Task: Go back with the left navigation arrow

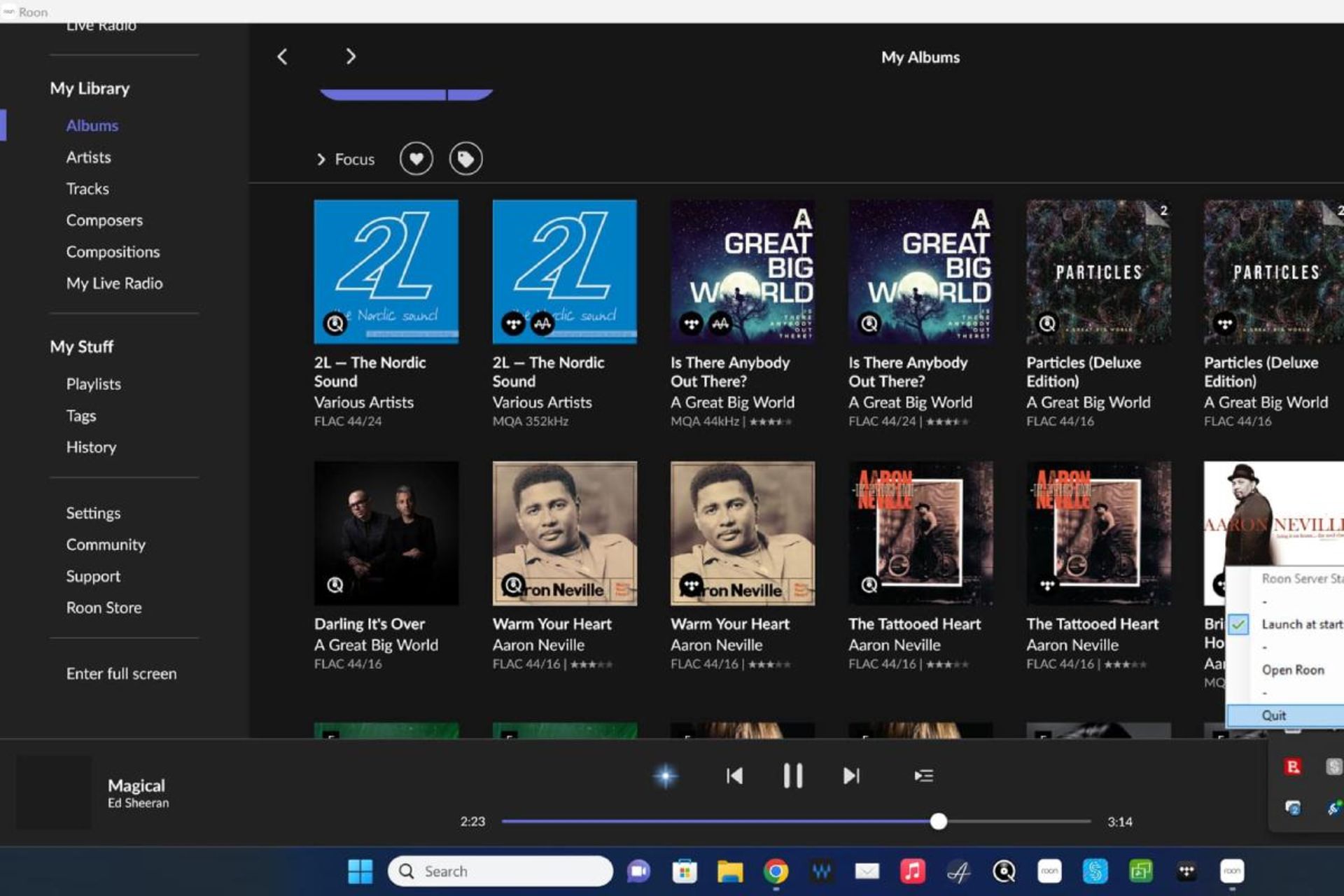Action: pyautogui.click(x=282, y=57)
